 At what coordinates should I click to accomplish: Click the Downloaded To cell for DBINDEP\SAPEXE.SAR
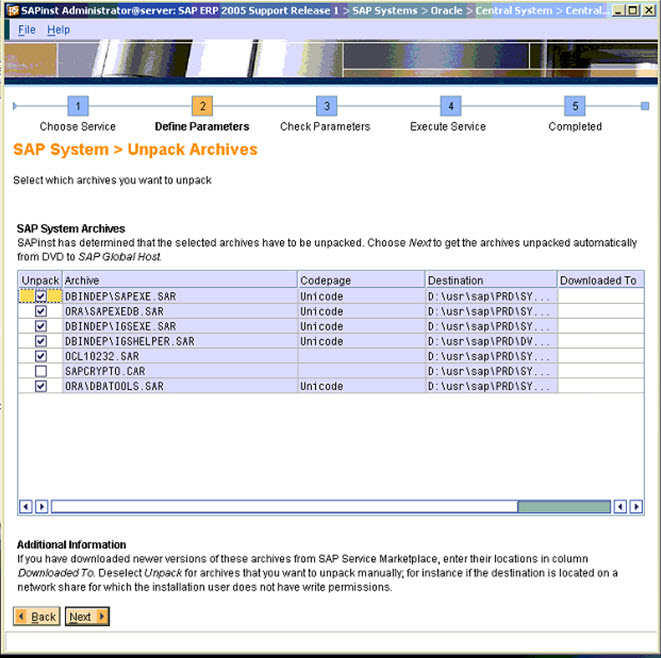601,296
